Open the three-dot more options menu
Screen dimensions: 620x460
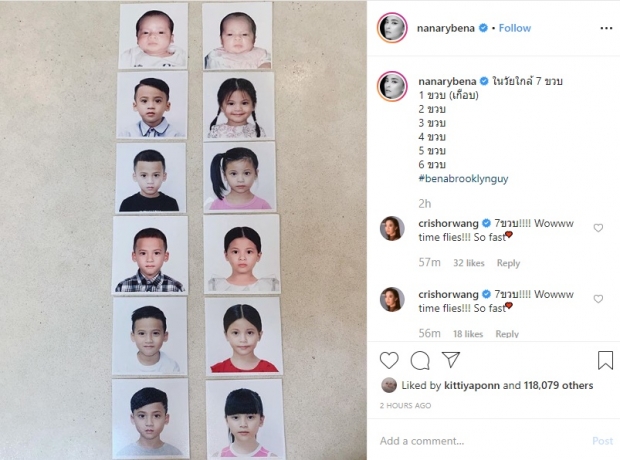[606, 28]
